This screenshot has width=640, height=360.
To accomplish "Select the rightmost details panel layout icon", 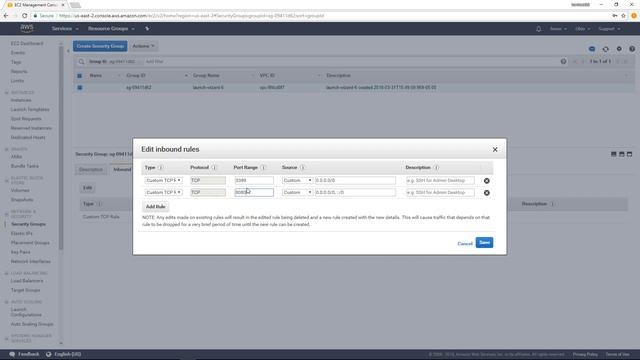I will (629, 154).
